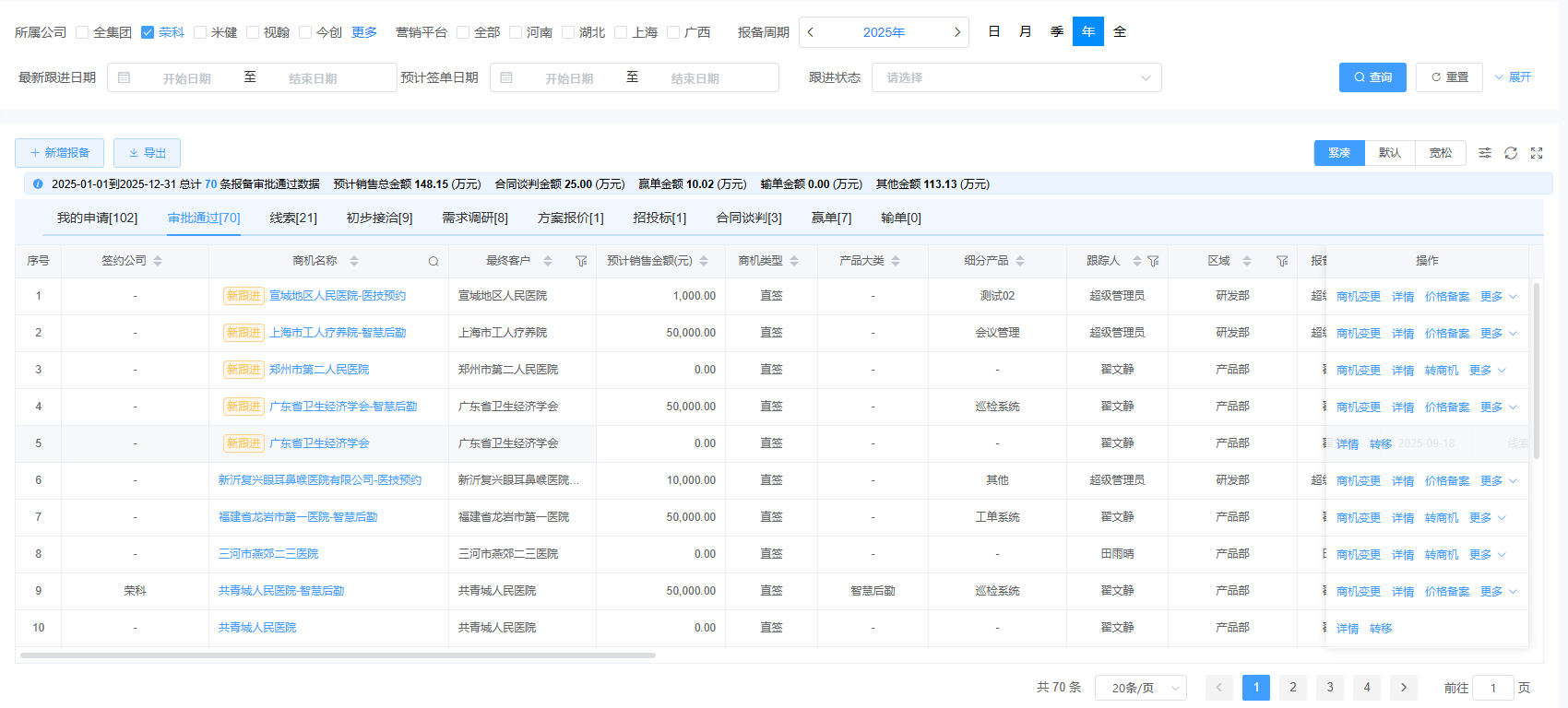The image size is (1568, 708).
Task: Go to previous year arrow
Action: [x=811, y=32]
